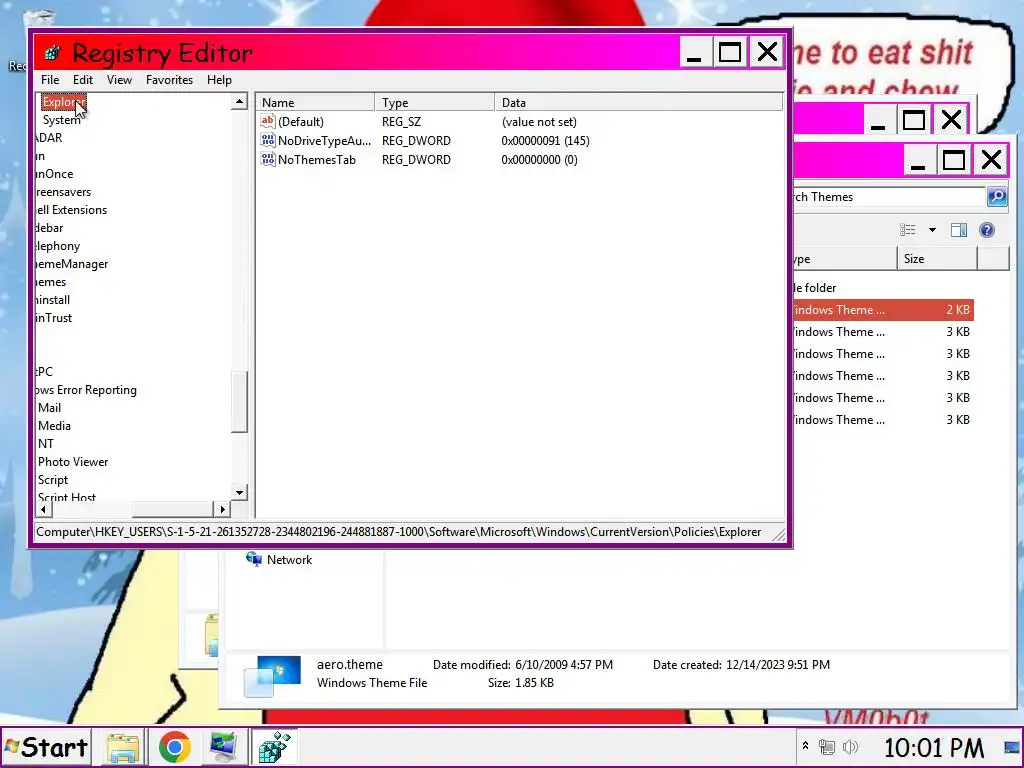The width and height of the screenshot is (1024, 768).
Task: Click the Search Themes field in Explorer window
Action: tap(889, 197)
